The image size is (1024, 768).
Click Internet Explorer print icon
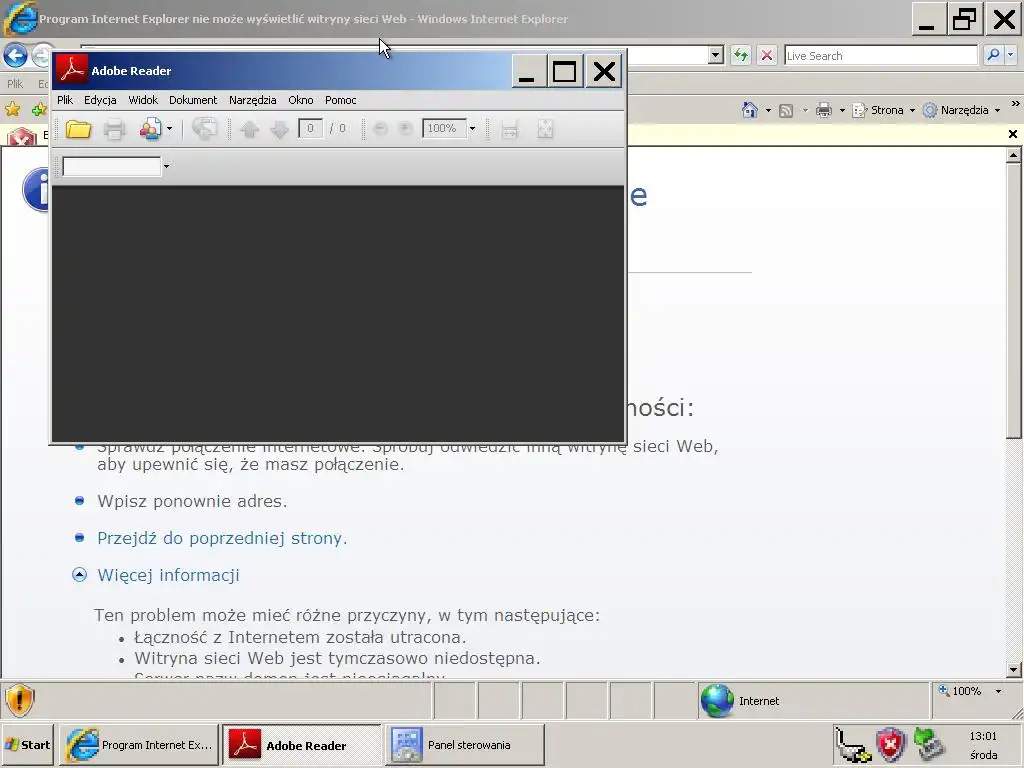(x=824, y=110)
